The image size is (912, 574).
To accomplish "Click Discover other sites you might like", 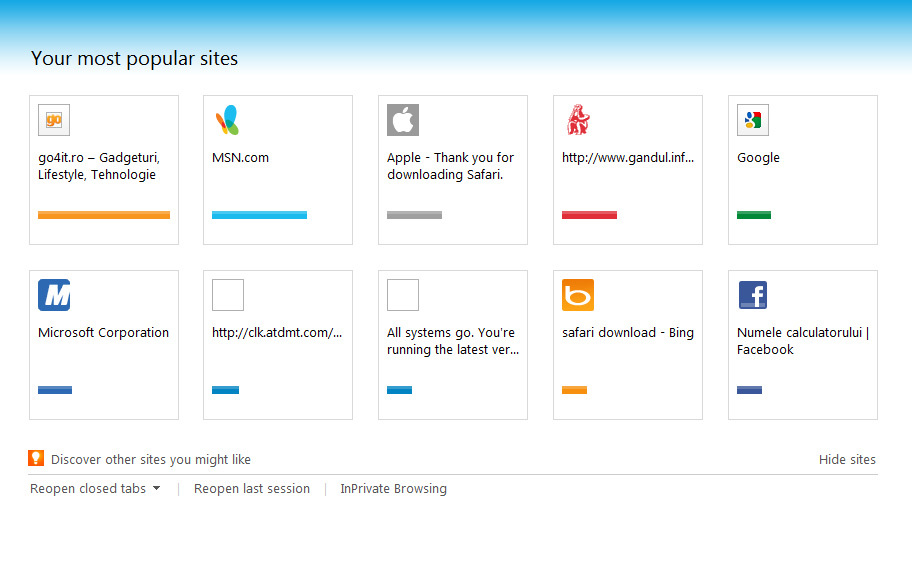I will coord(151,459).
